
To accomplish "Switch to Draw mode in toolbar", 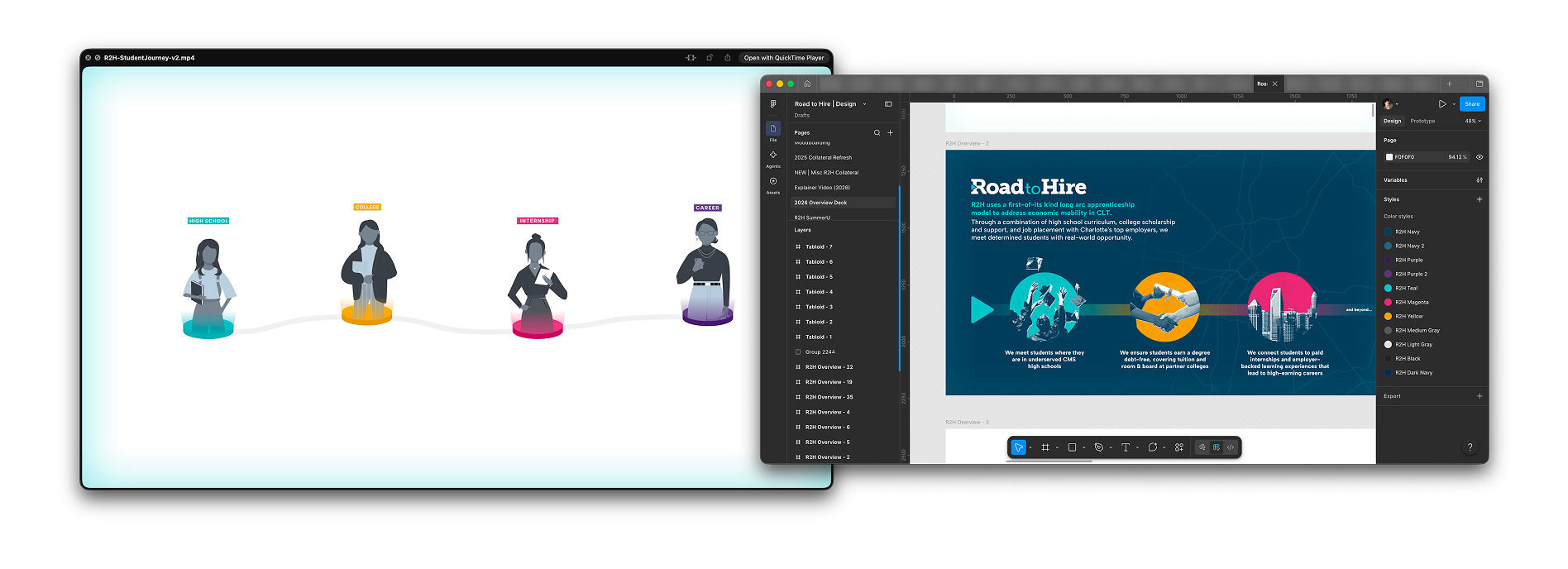I will tap(1202, 447).
